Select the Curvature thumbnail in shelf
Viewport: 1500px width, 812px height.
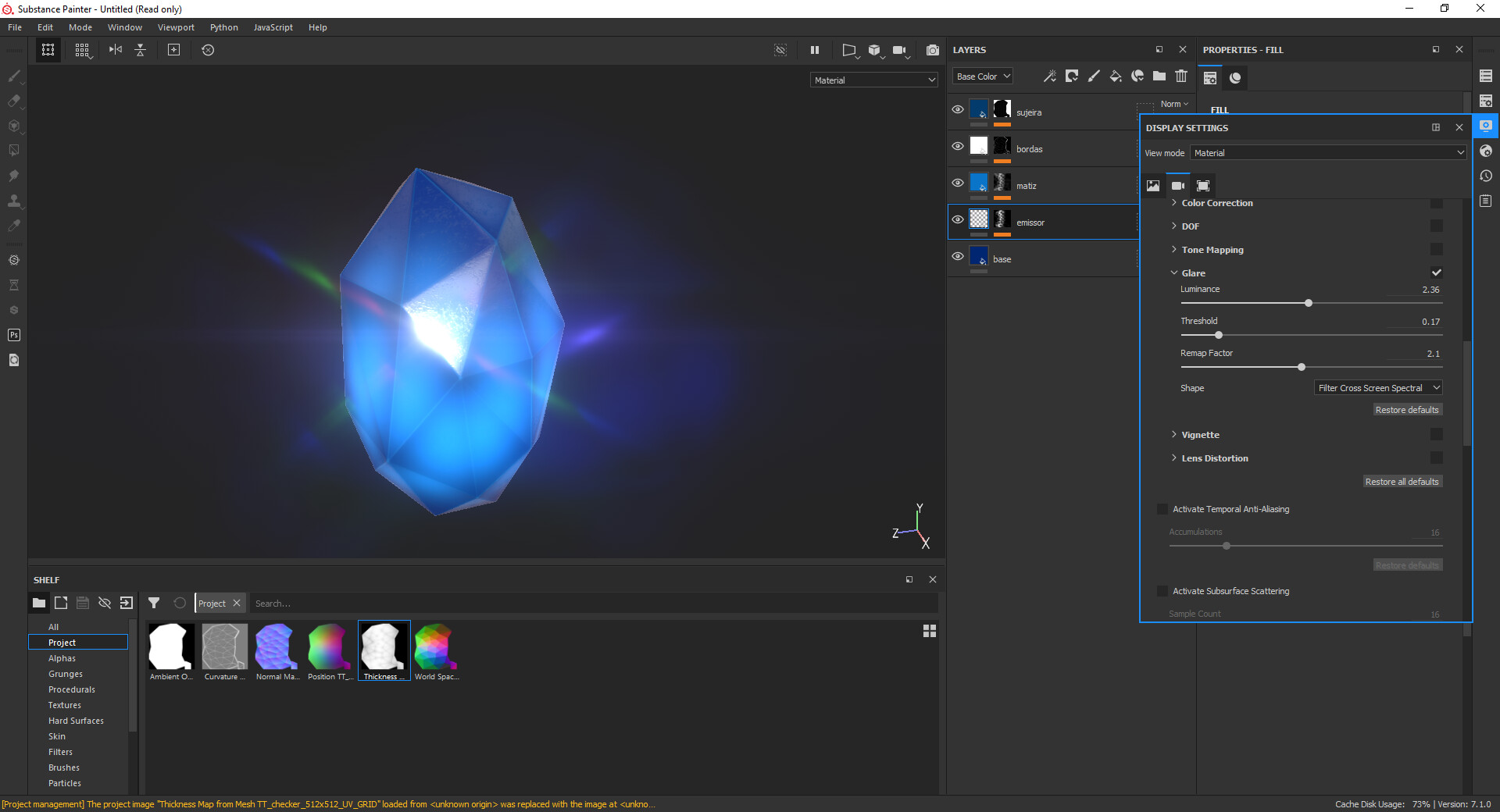[224, 646]
